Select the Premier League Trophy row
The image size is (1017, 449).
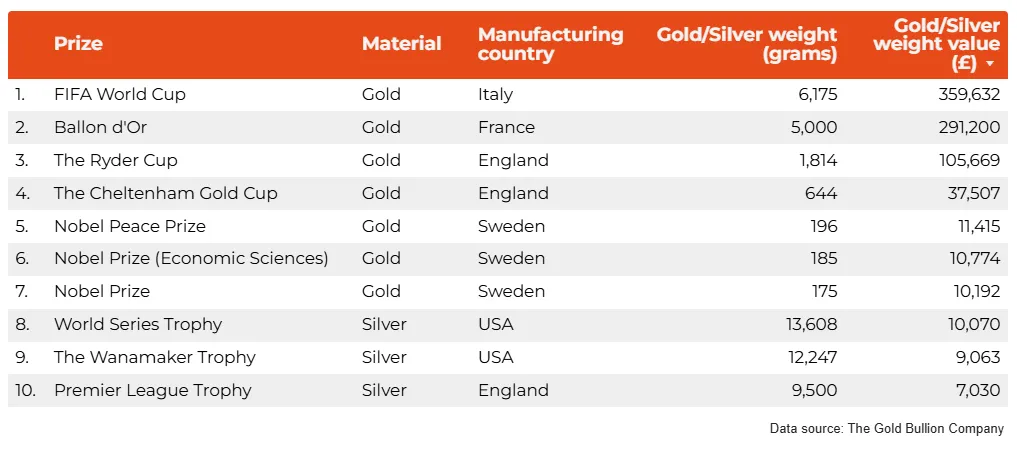(x=152, y=390)
